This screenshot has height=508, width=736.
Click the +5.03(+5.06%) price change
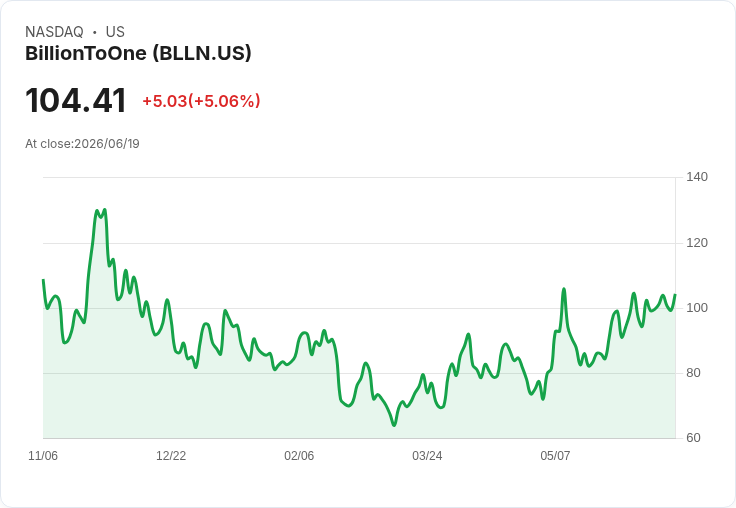click(x=201, y=101)
